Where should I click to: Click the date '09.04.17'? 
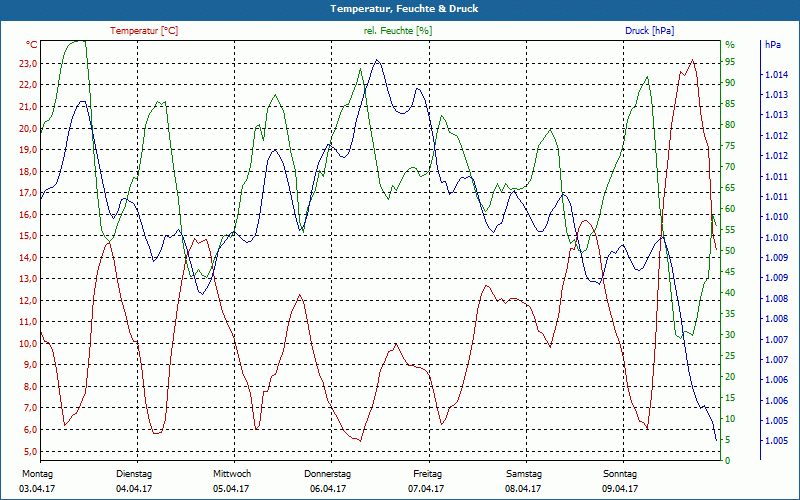(620, 489)
